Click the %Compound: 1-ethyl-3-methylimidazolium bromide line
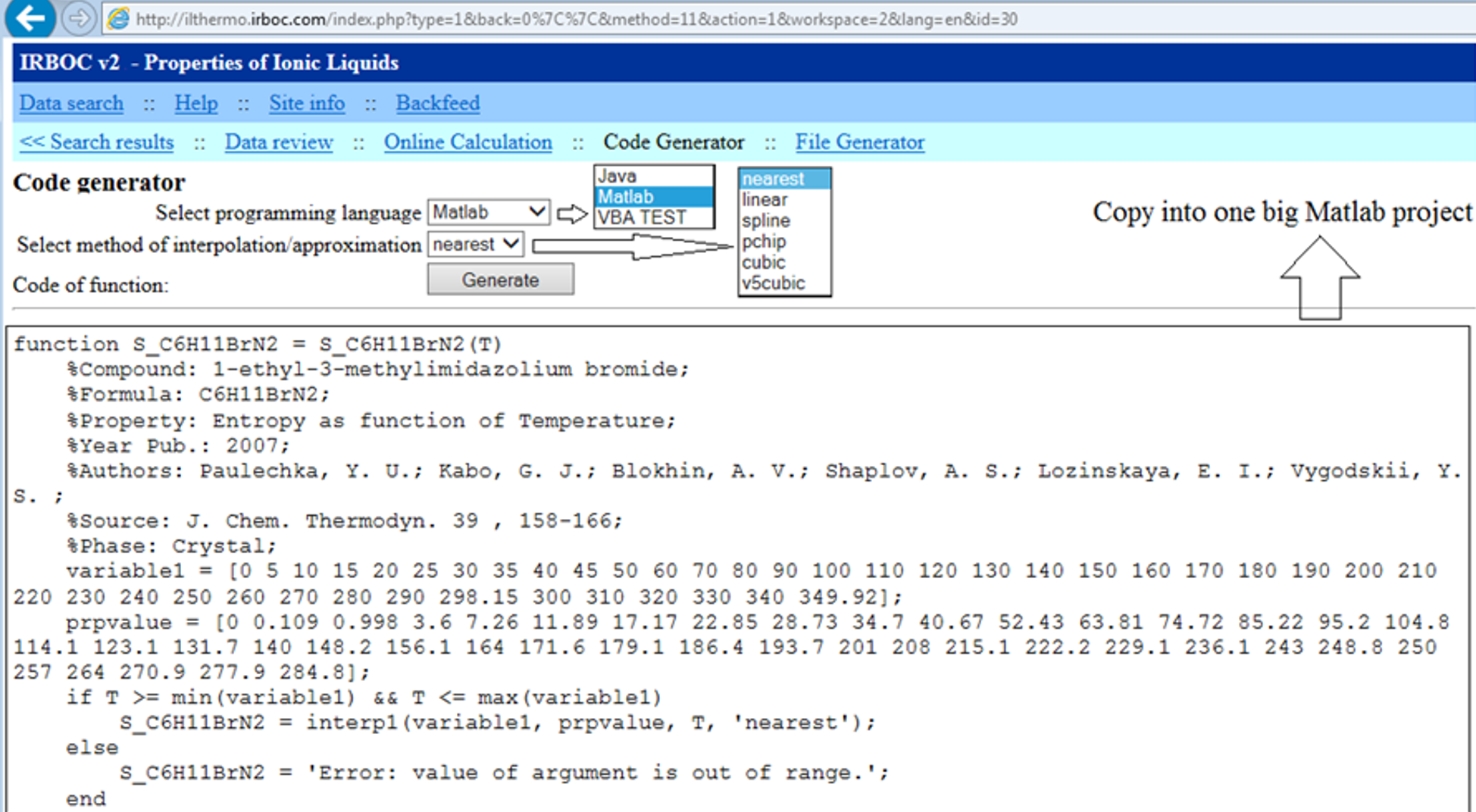1476x812 pixels. [x=377, y=370]
